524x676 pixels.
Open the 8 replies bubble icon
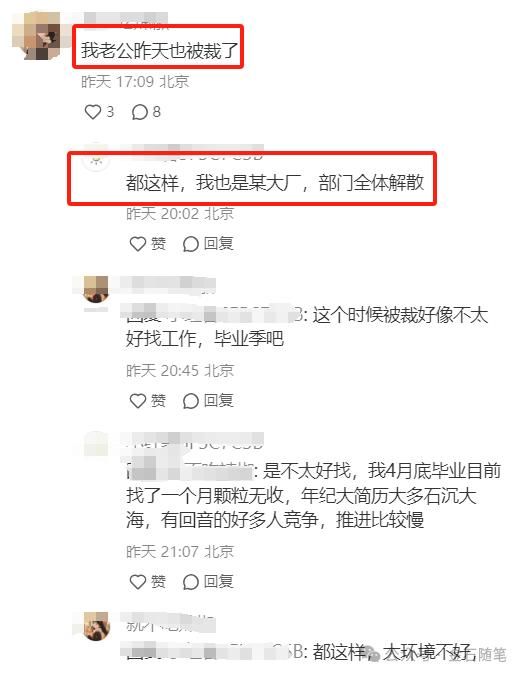tap(140, 113)
